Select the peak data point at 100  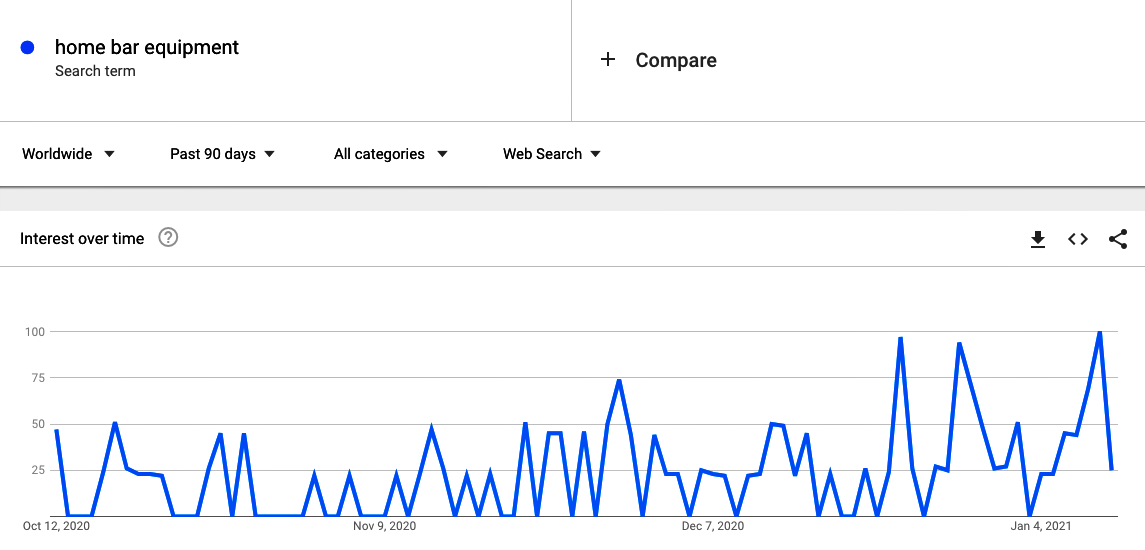[x=1099, y=332]
